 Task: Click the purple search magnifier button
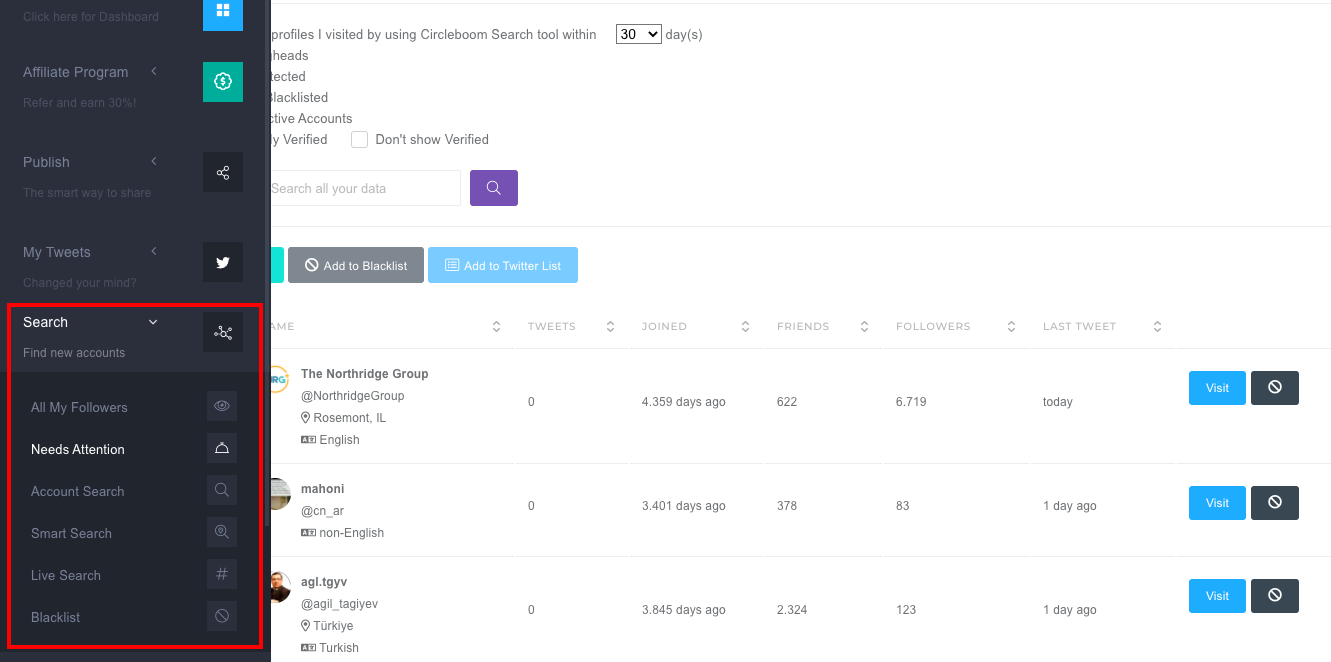pos(494,188)
